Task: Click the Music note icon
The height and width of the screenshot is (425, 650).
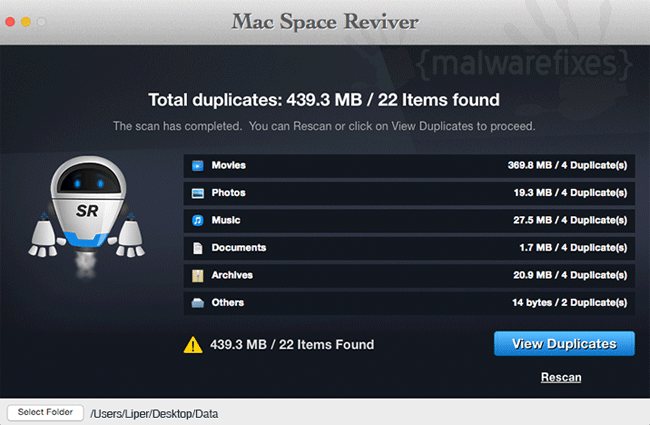Action: [198, 220]
